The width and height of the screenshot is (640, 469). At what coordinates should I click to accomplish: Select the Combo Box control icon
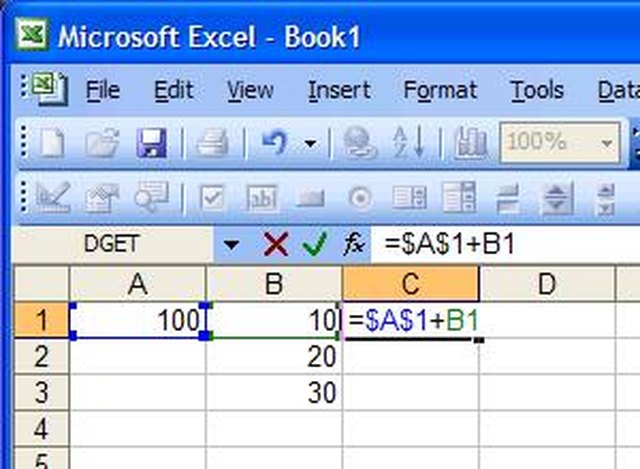[459, 197]
